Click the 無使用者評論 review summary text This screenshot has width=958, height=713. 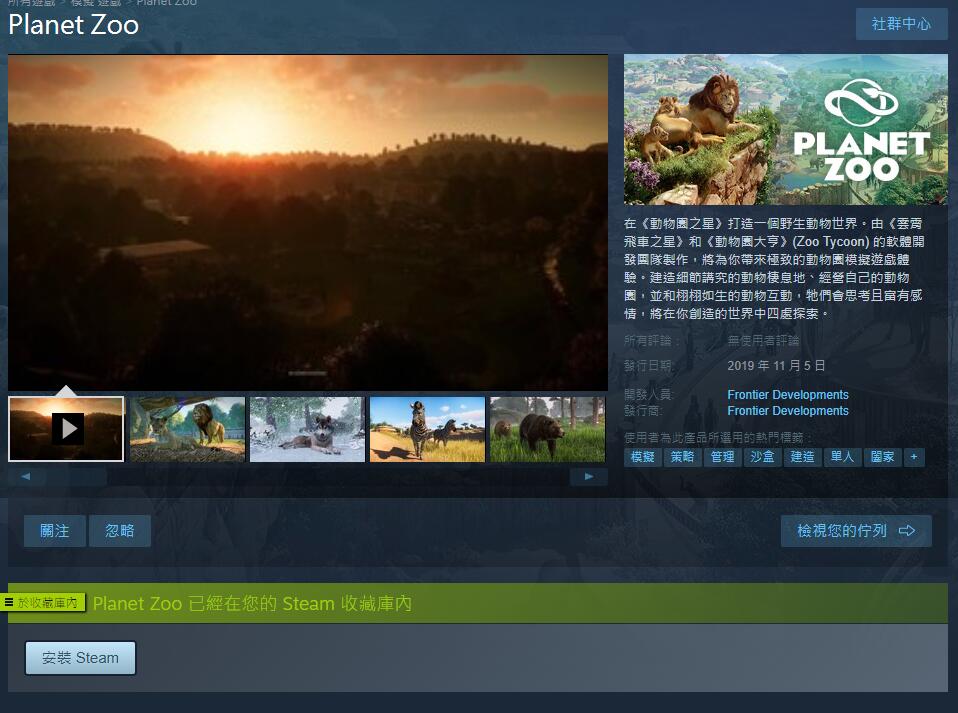coord(763,340)
